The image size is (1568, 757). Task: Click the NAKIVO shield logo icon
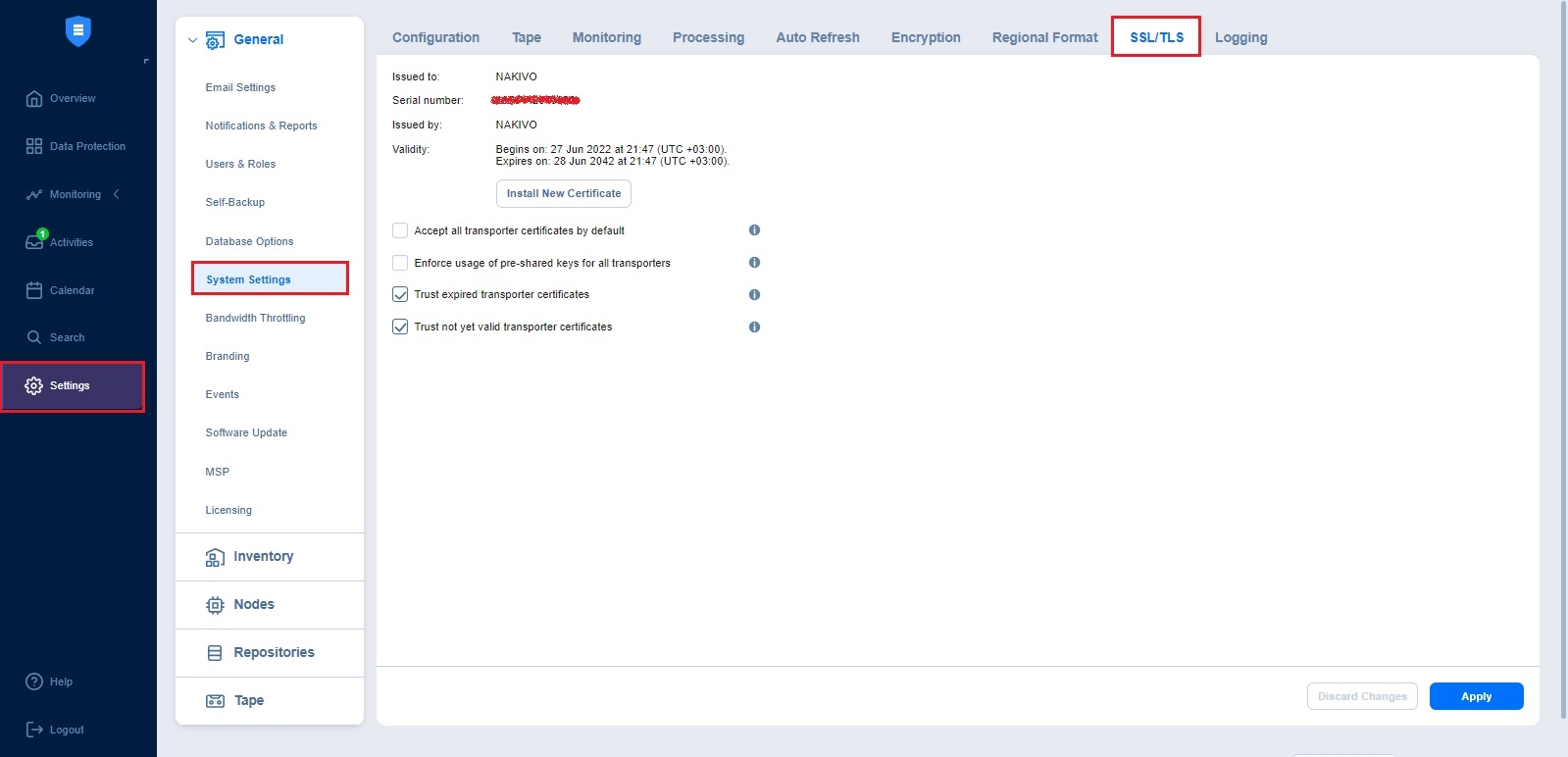coord(77,31)
